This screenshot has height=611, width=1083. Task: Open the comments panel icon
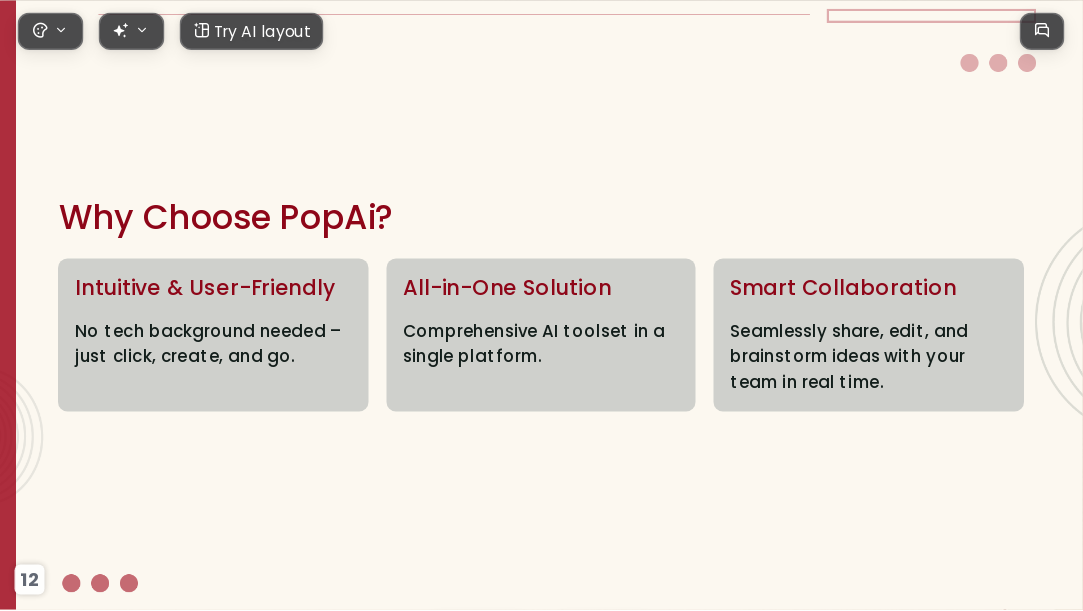coord(1042,31)
